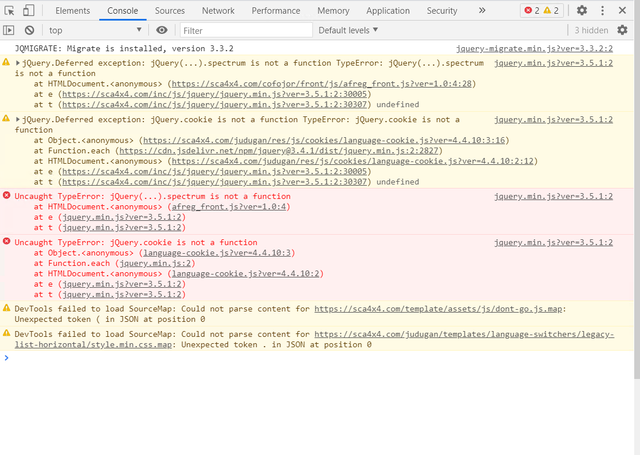
Task: Expand the spectrum Deferred exception warning
Action: (18, 63)
